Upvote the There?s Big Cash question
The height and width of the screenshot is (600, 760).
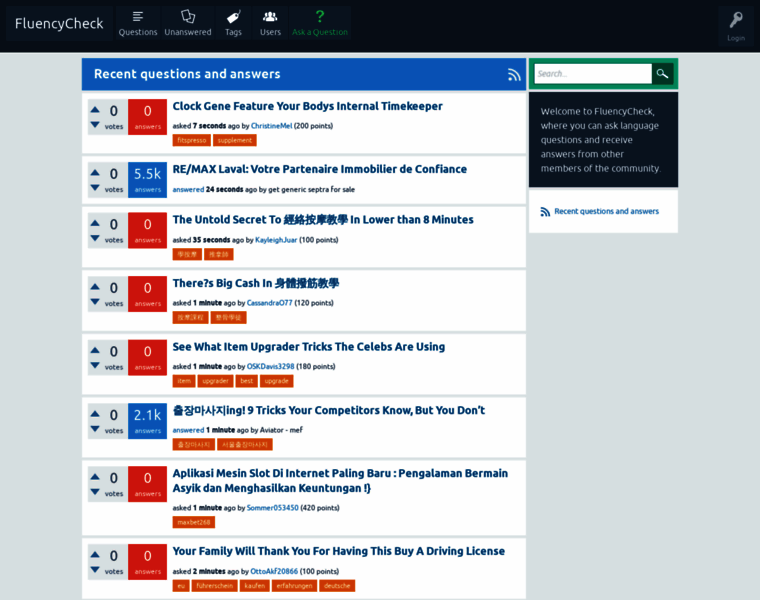(x=95, y=287)
